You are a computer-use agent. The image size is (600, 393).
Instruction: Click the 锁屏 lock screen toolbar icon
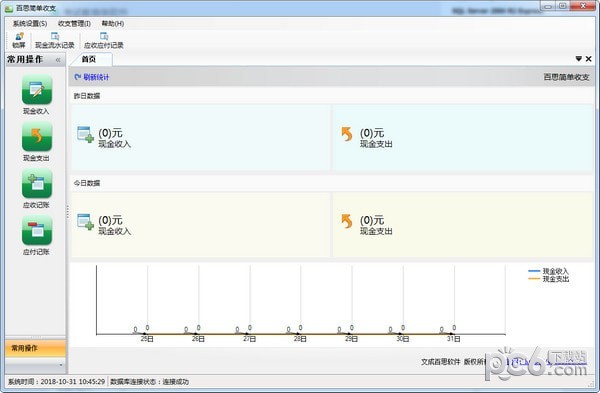pos(19,41)
